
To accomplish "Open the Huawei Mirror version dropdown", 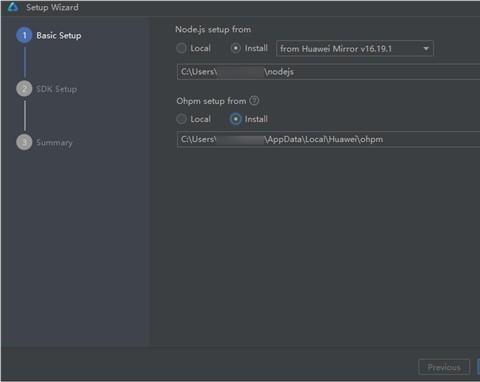I will click(x=355, y=49).
